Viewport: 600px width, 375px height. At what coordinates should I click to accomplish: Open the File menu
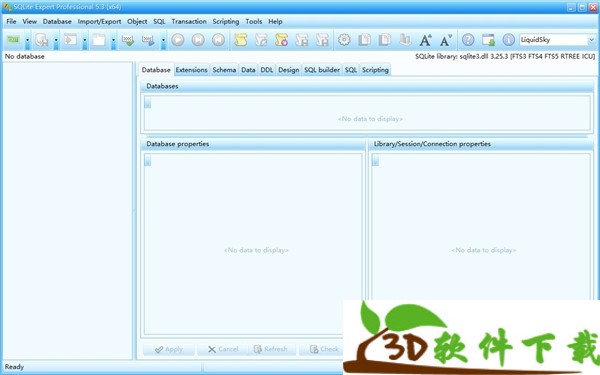(11, 21)
